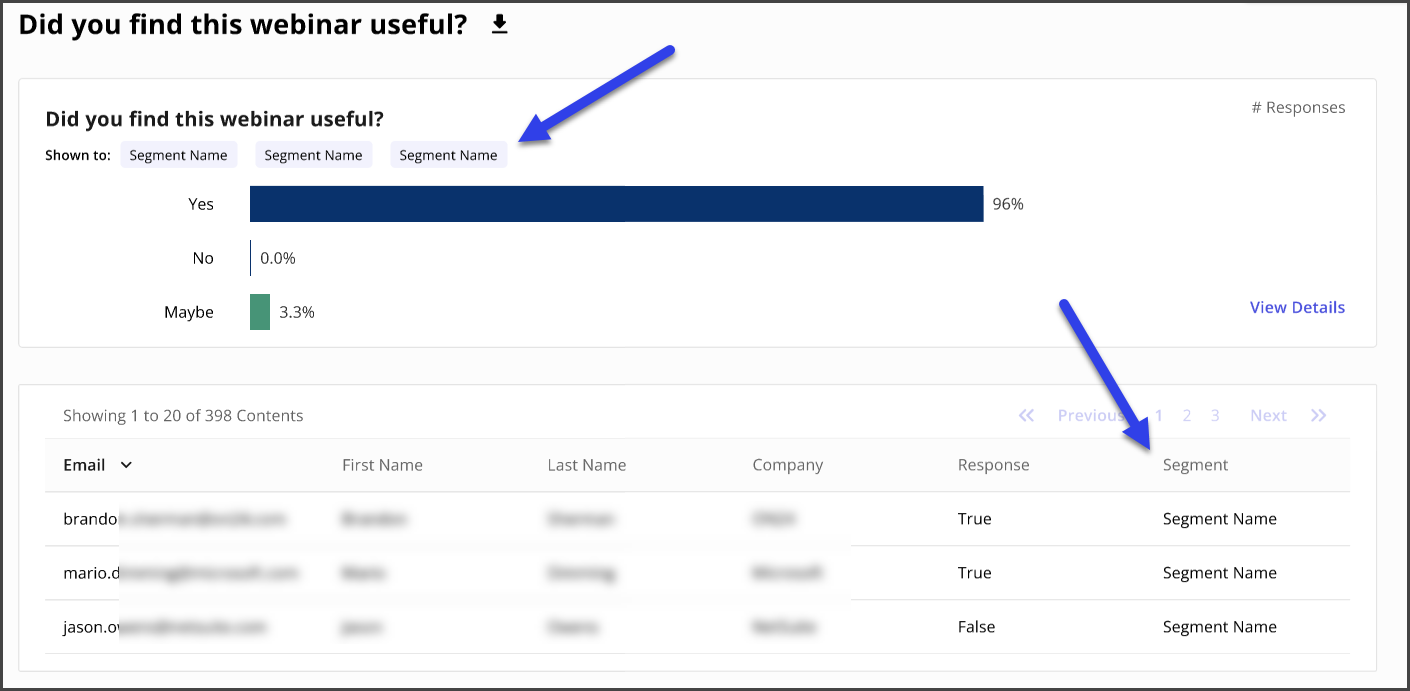
Task: Open results page 3
Action: pos(1215,416)
